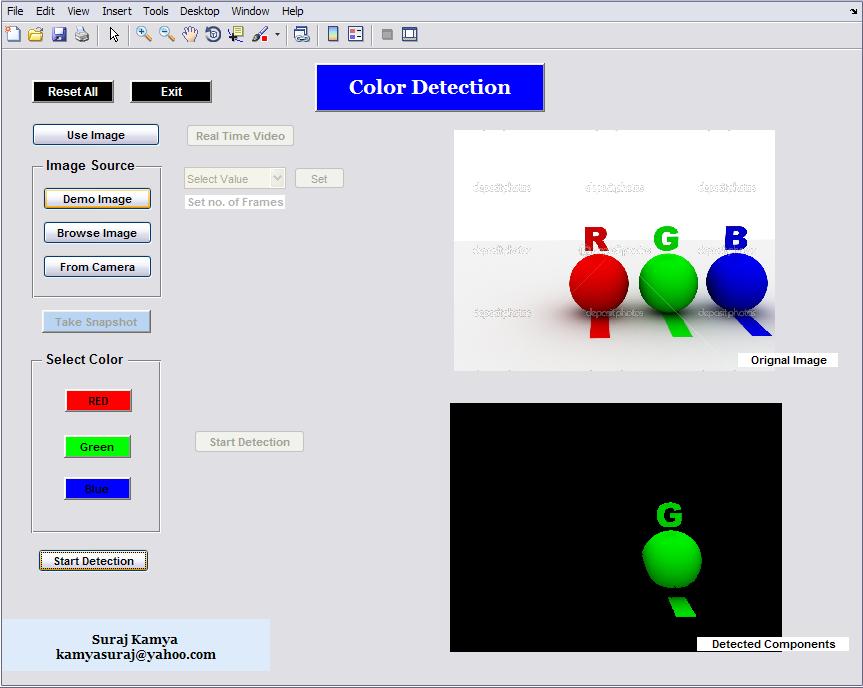Select the Zoom In magnifier tool

click(x=144, y=34)
